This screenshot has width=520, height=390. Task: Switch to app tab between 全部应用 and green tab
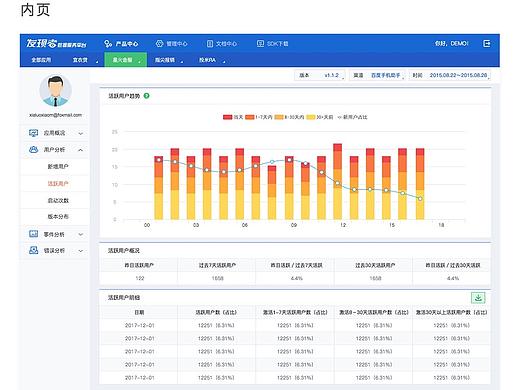pos(80,60)
